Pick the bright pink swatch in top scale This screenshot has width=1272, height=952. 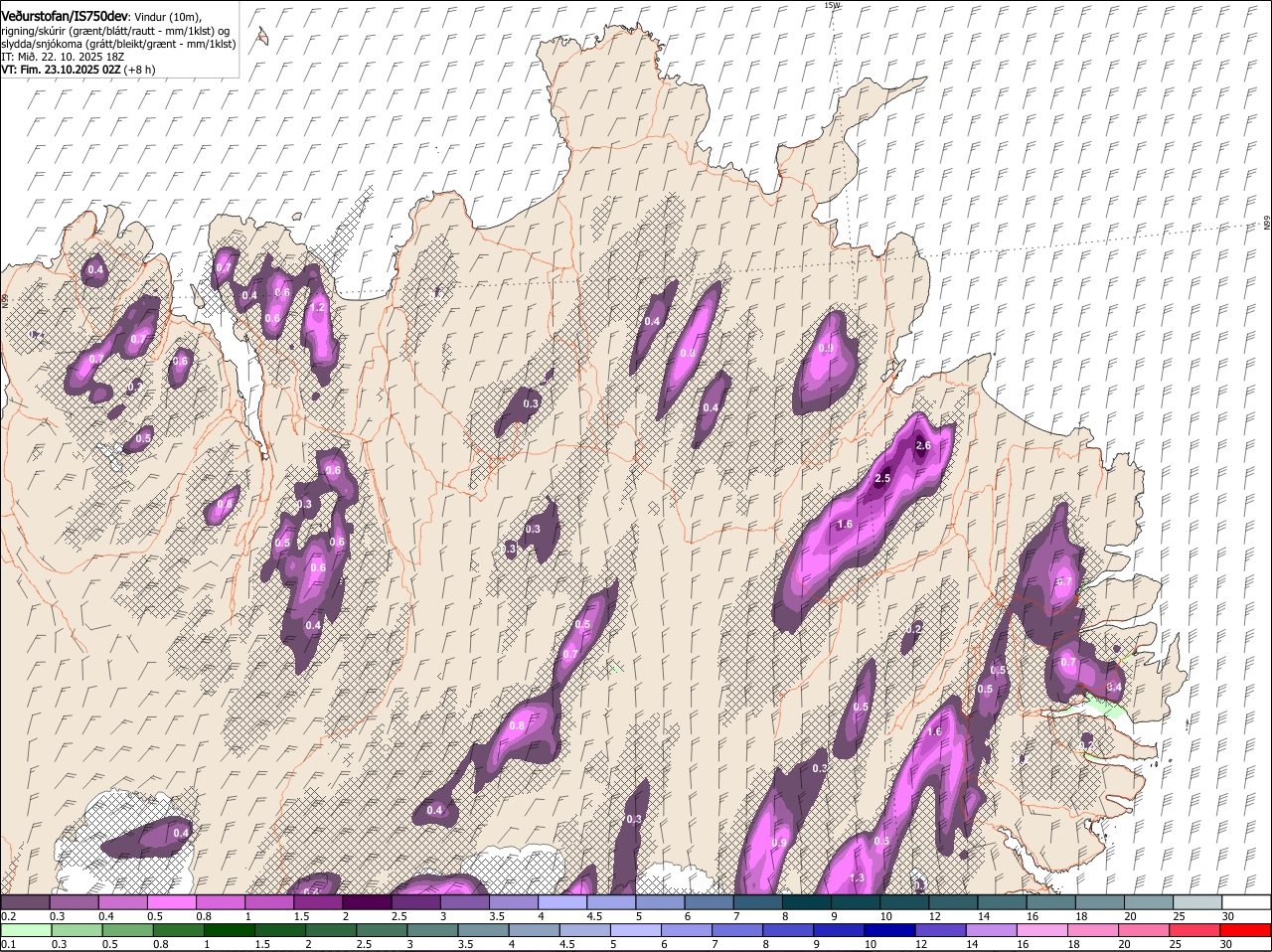[173, 902]
